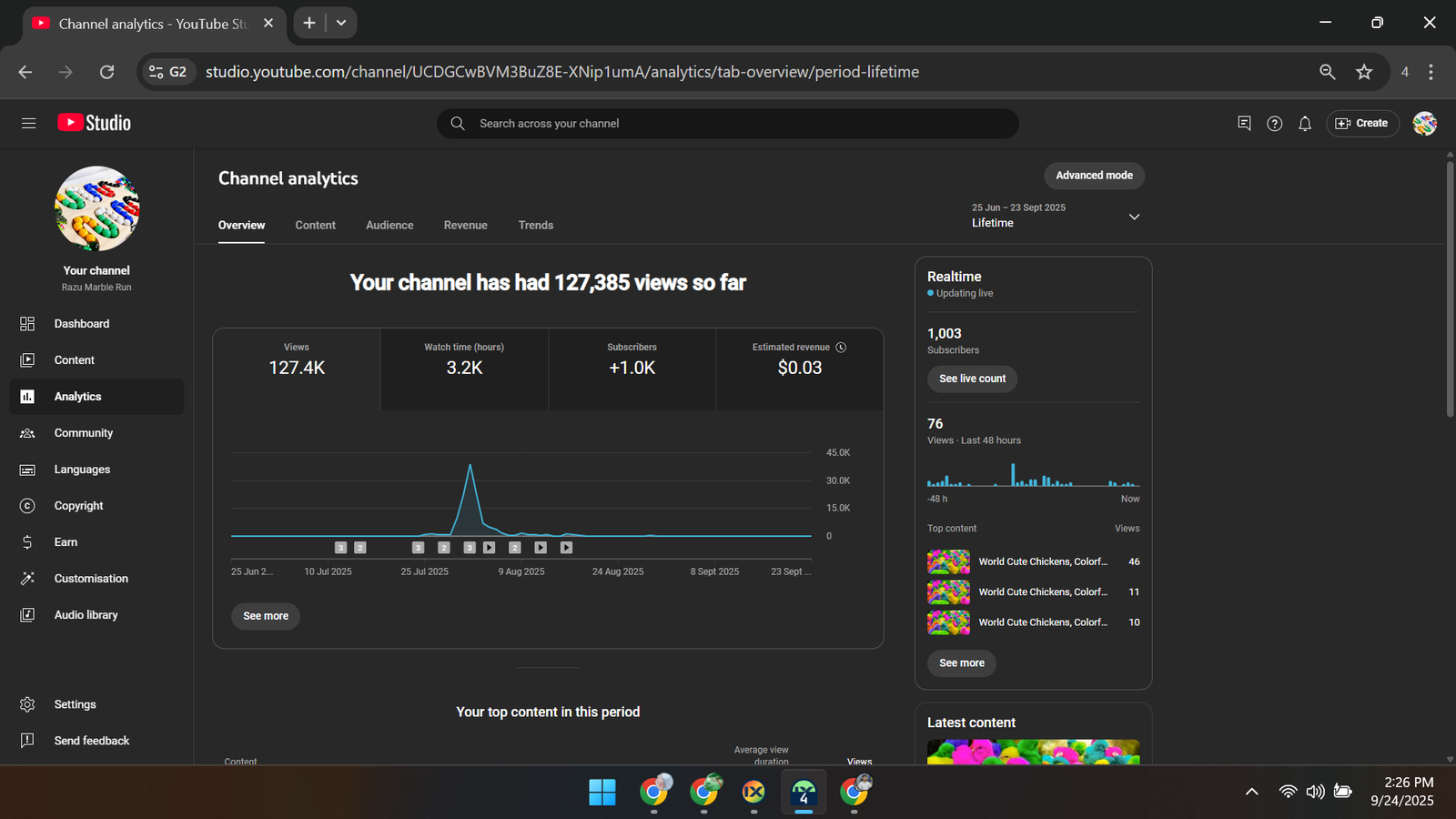
Task: Open the Create button menu
Action: [x=1362, y=124]
